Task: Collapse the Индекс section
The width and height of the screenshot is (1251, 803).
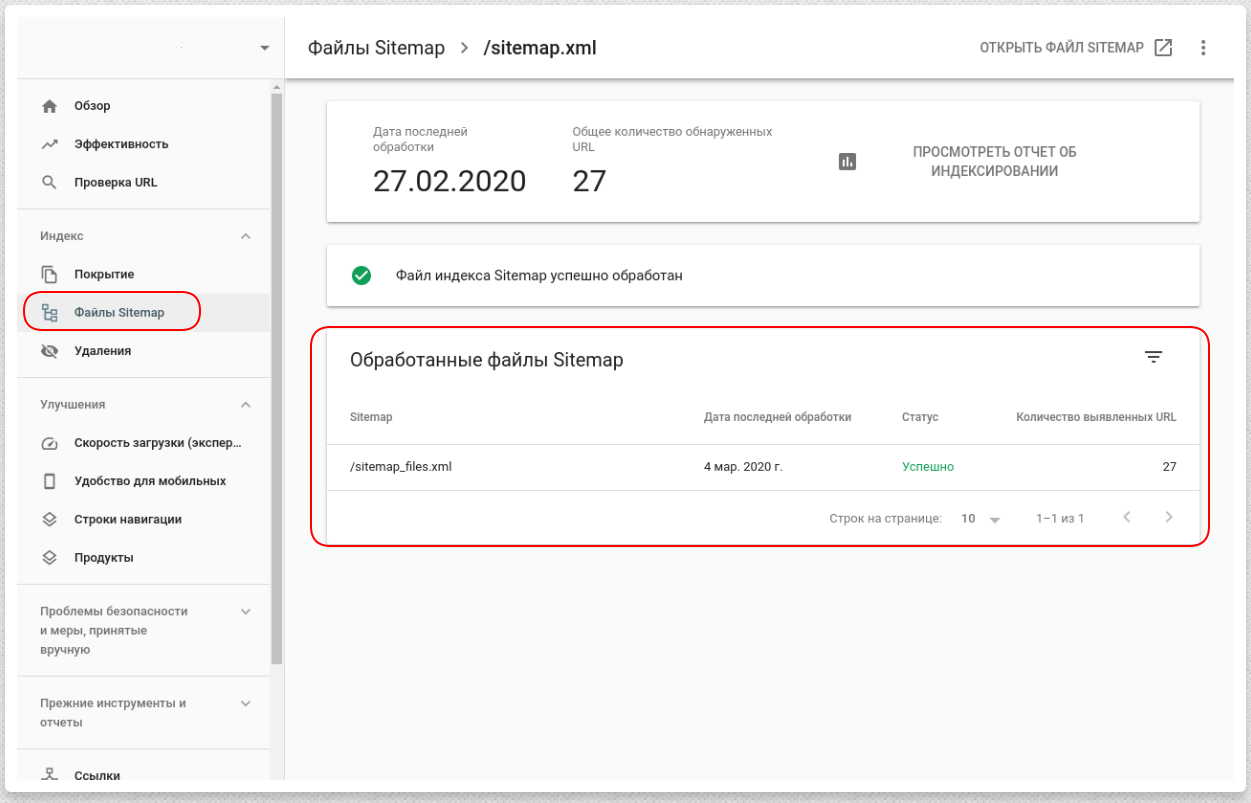Action: point(246,235)
